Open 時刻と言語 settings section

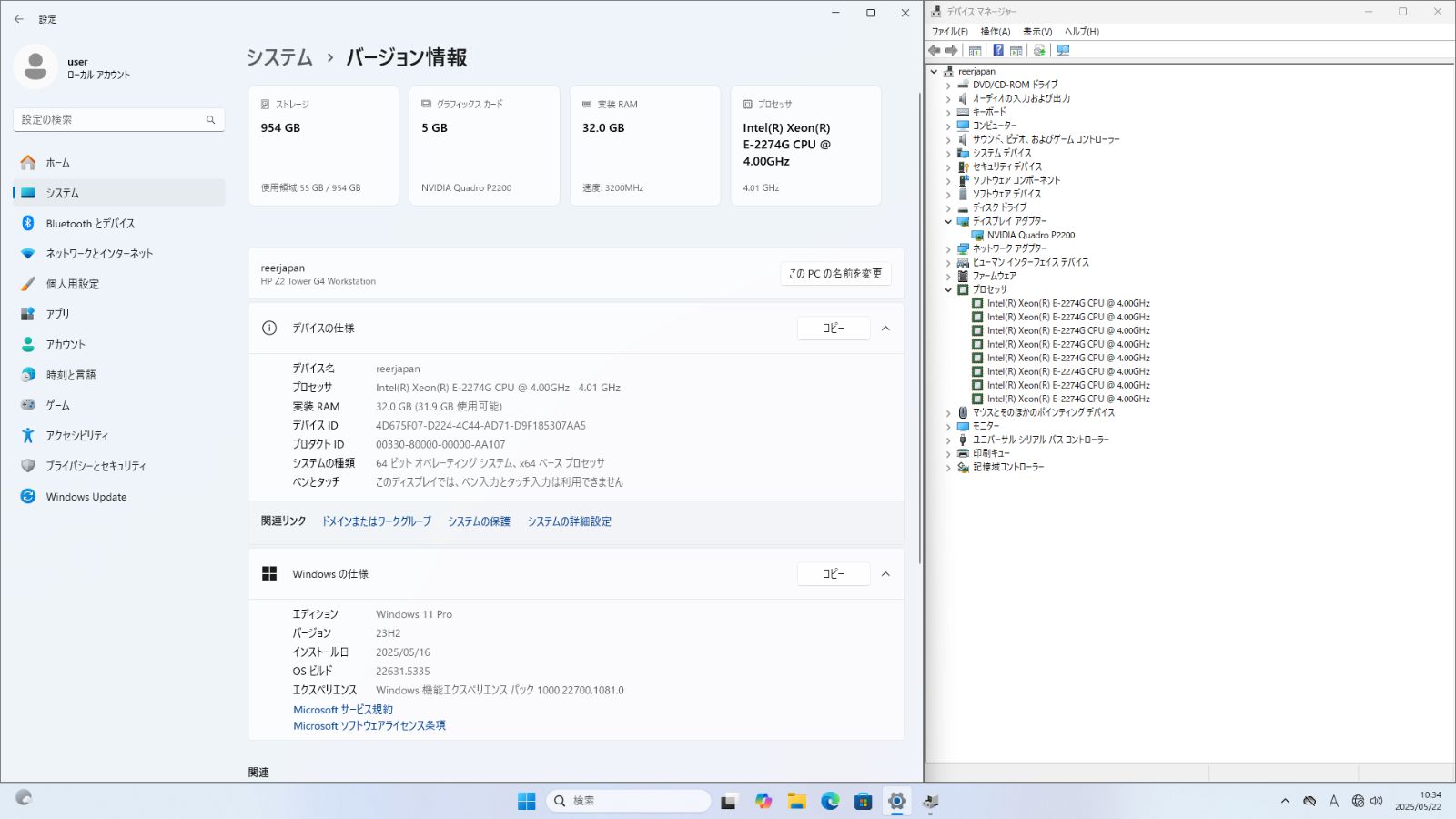(x=119, y=375)
